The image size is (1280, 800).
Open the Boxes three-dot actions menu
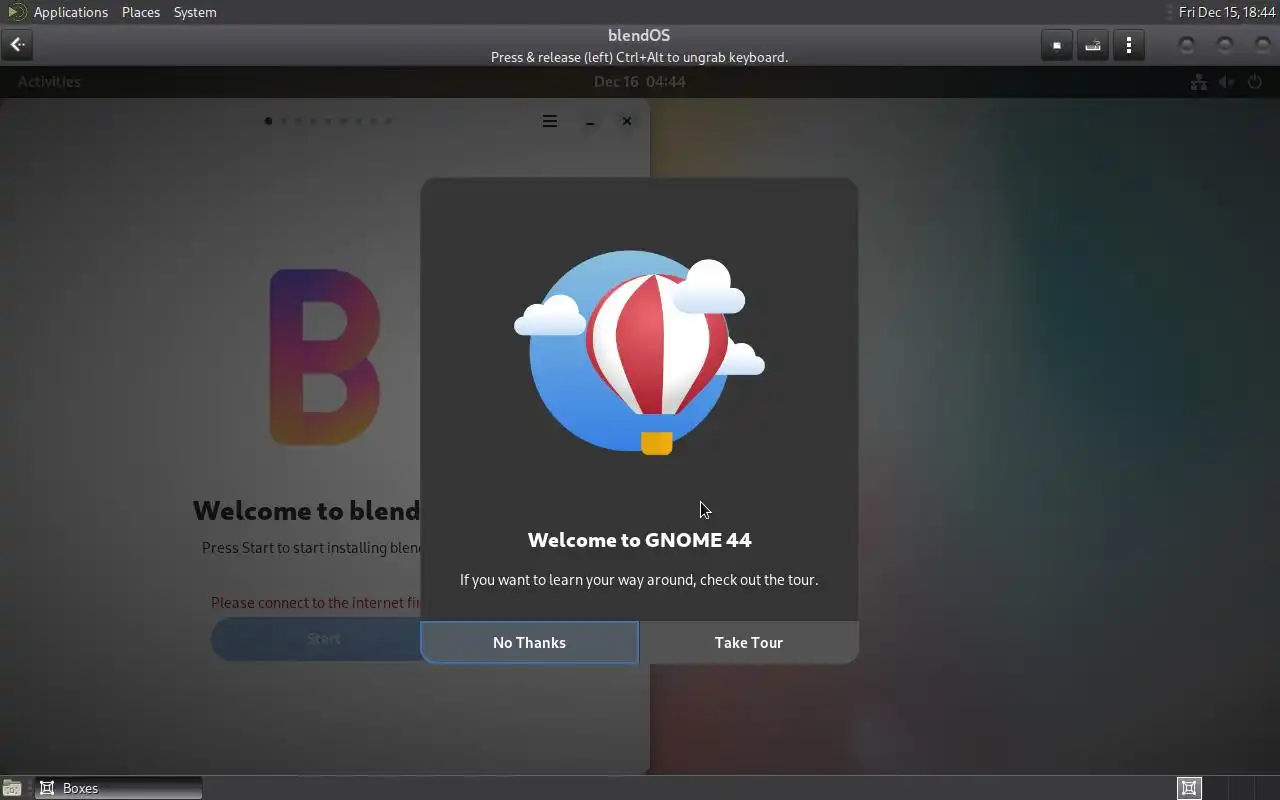1129,45
